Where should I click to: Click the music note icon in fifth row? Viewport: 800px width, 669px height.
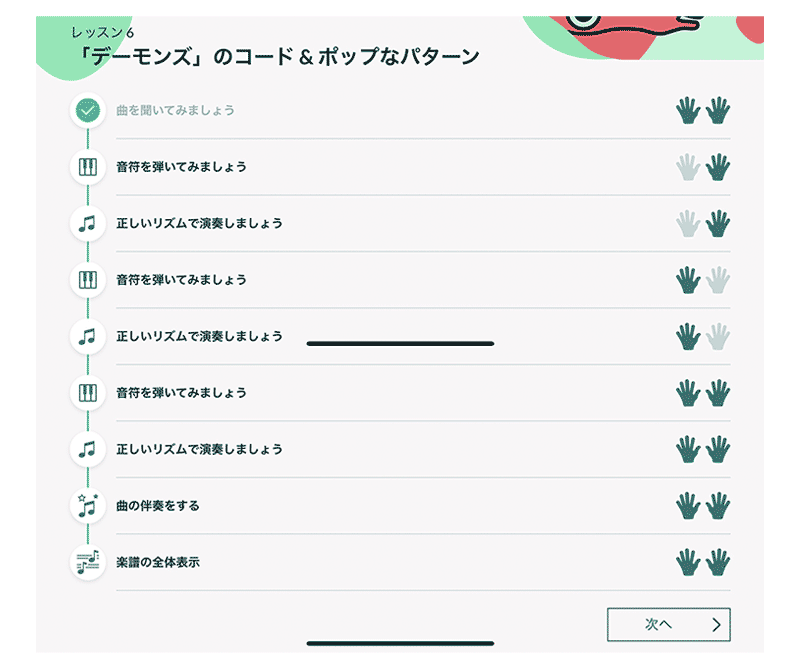(x=88, y=336)
